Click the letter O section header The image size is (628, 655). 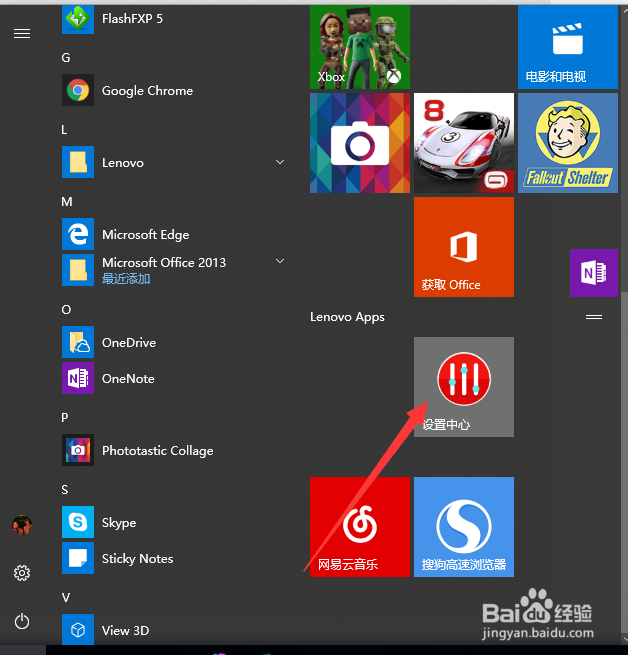pyautogui.click(x=66, y=310)
